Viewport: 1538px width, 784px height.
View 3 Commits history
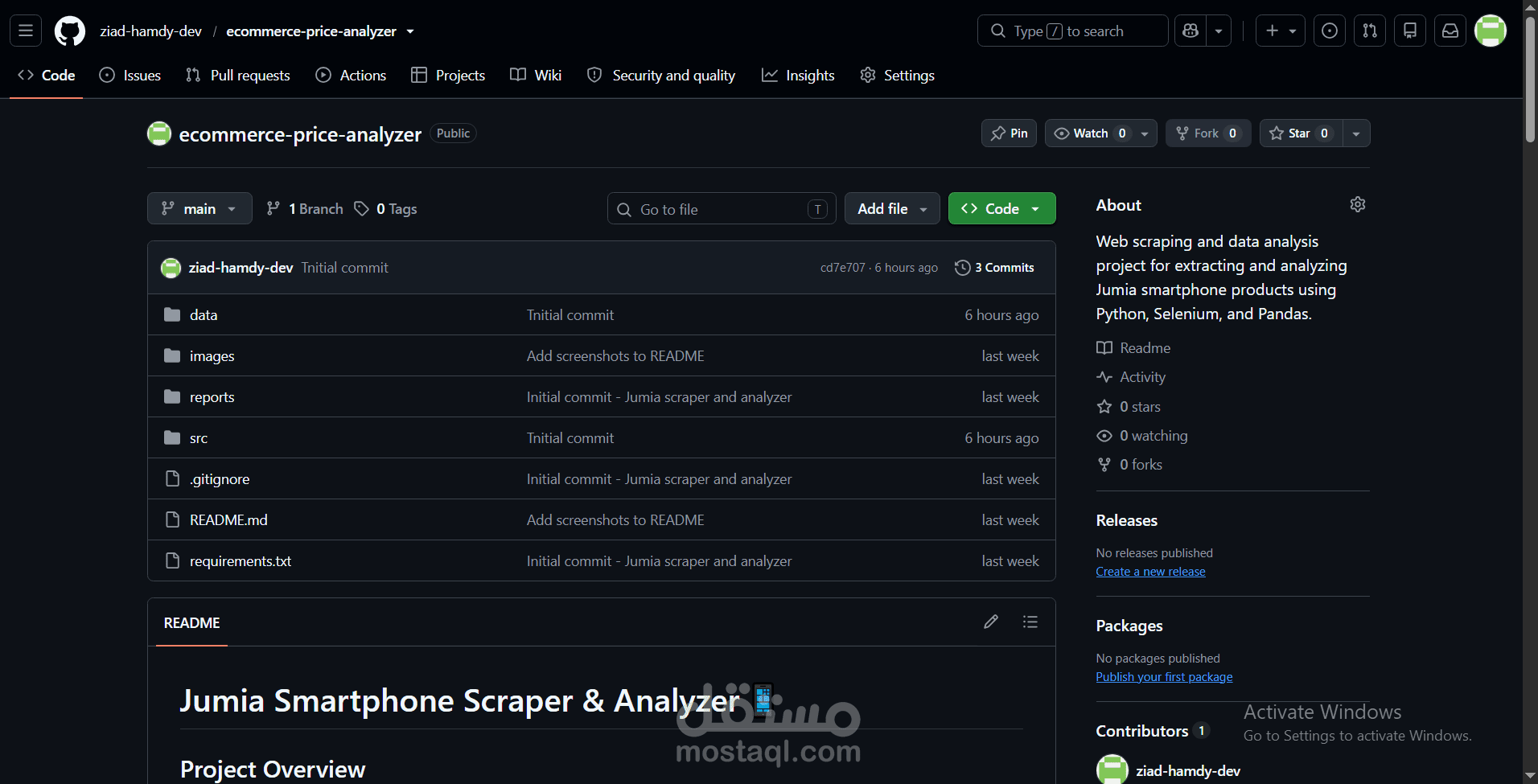pos(994,268)
